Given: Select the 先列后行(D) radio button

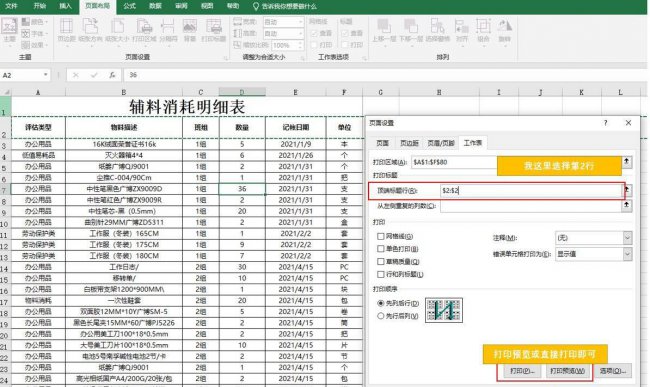Looking at the screenshot, I should pos(381,303).
